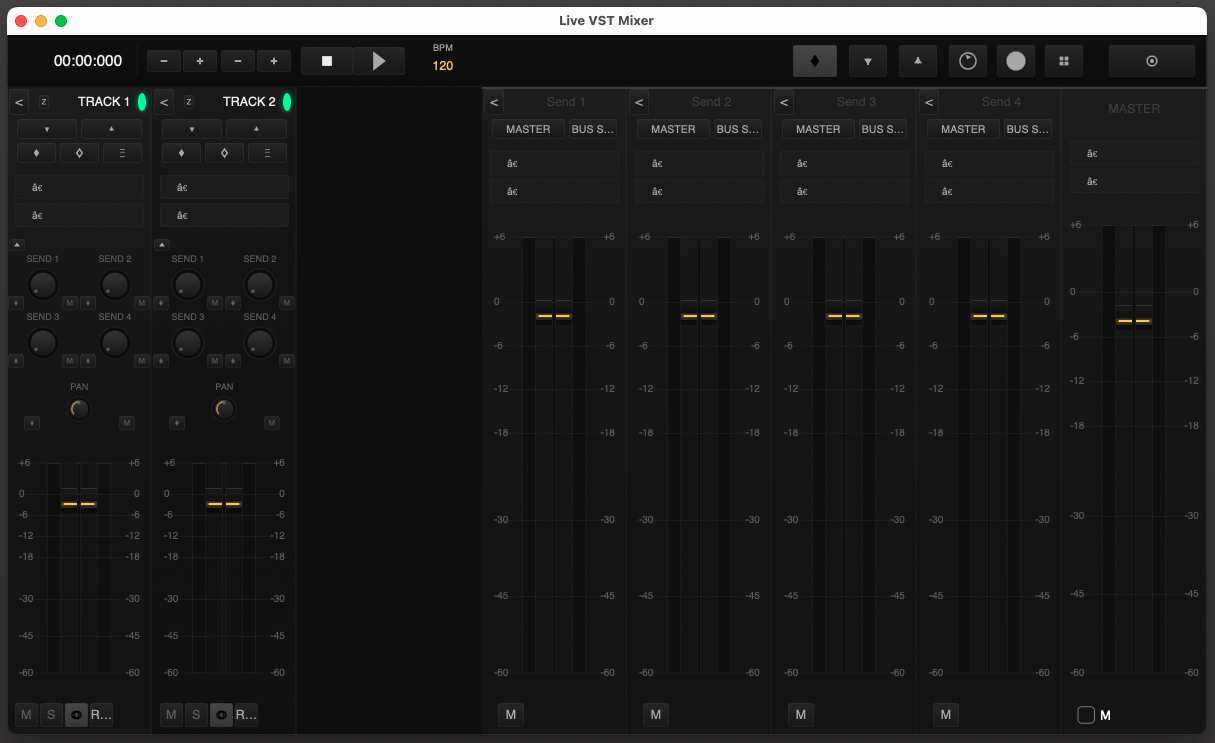Click the first plugin slot on MASTER channel
Image resolution: width=1215 pixels, height=743 pixels.
tap(1134, 153)
